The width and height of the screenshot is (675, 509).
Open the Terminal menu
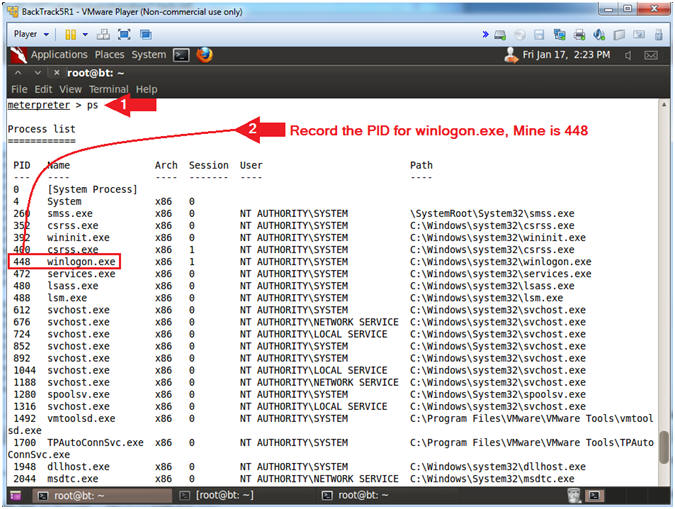tap(108, 89)
